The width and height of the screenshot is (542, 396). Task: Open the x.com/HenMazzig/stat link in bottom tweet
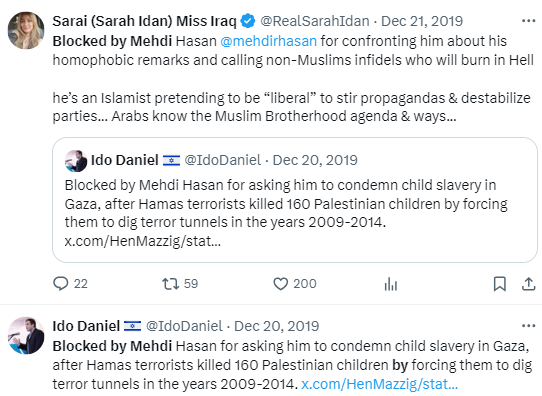click(380, 384)
